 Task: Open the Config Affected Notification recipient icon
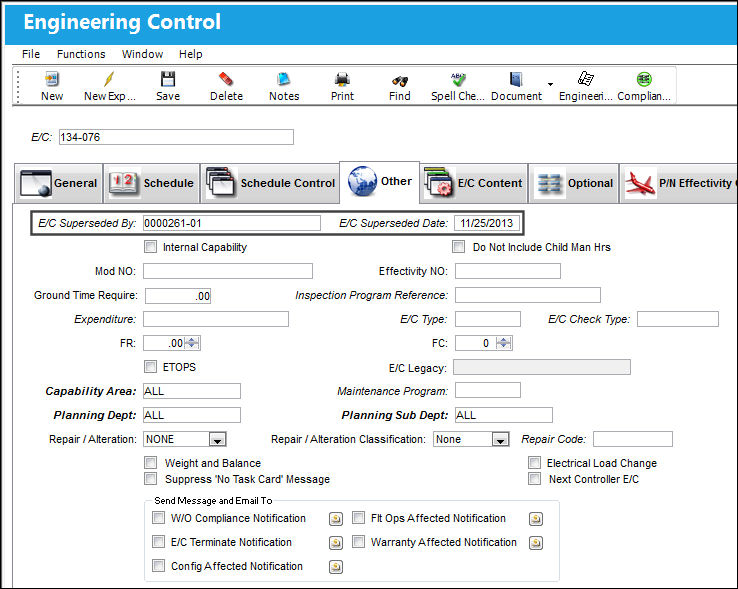click(336, 567)
